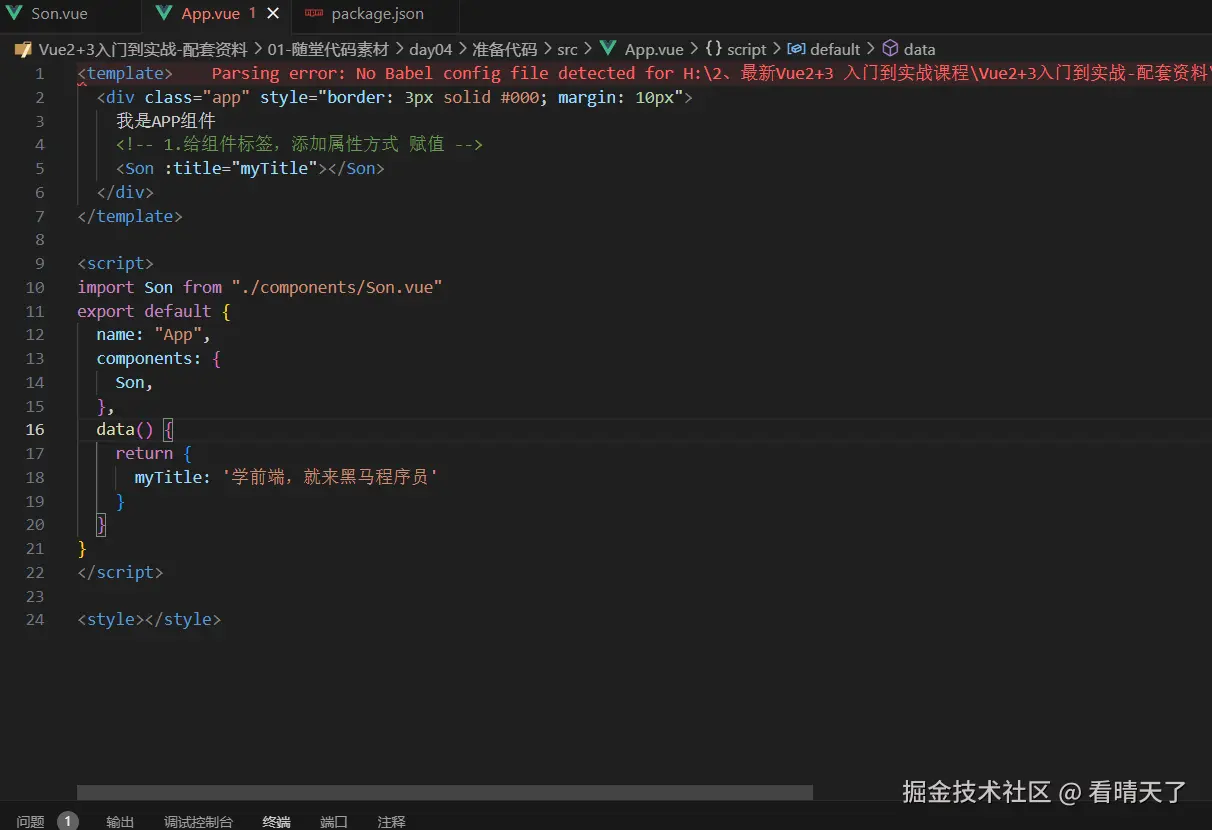
Task: Click the npm icon on package.json tab
Action: click(314, 14)
